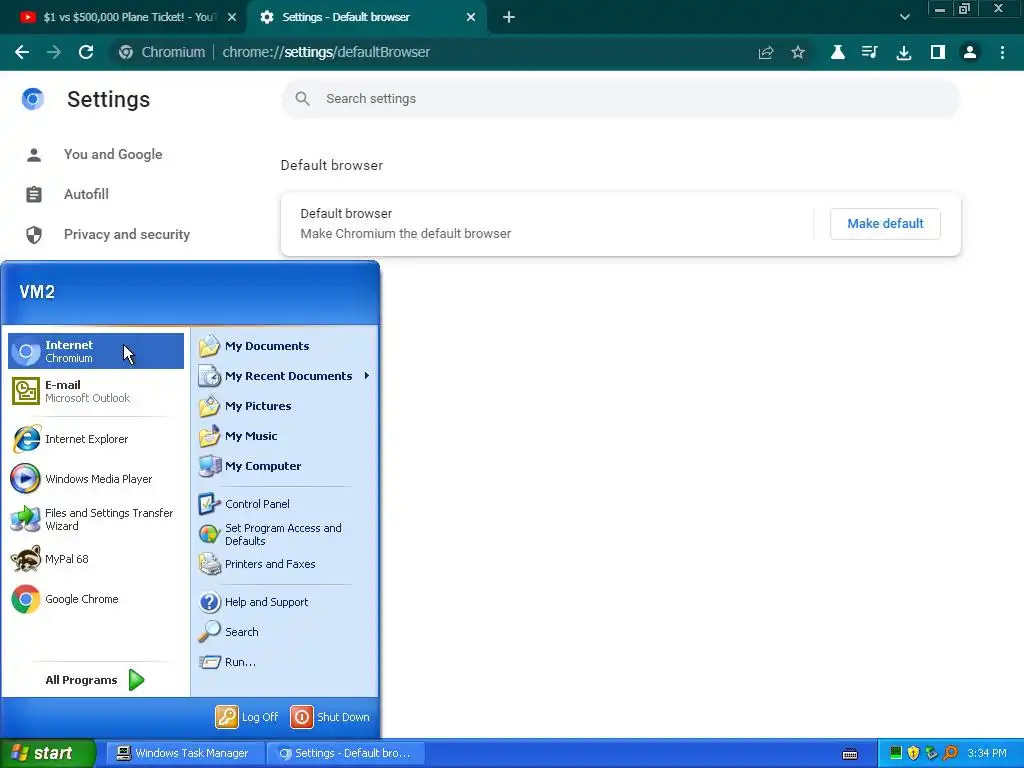Click the Chromium site info chip
Screen dimensions: 1024x768
pyautogui.click(x=162, y=52)
